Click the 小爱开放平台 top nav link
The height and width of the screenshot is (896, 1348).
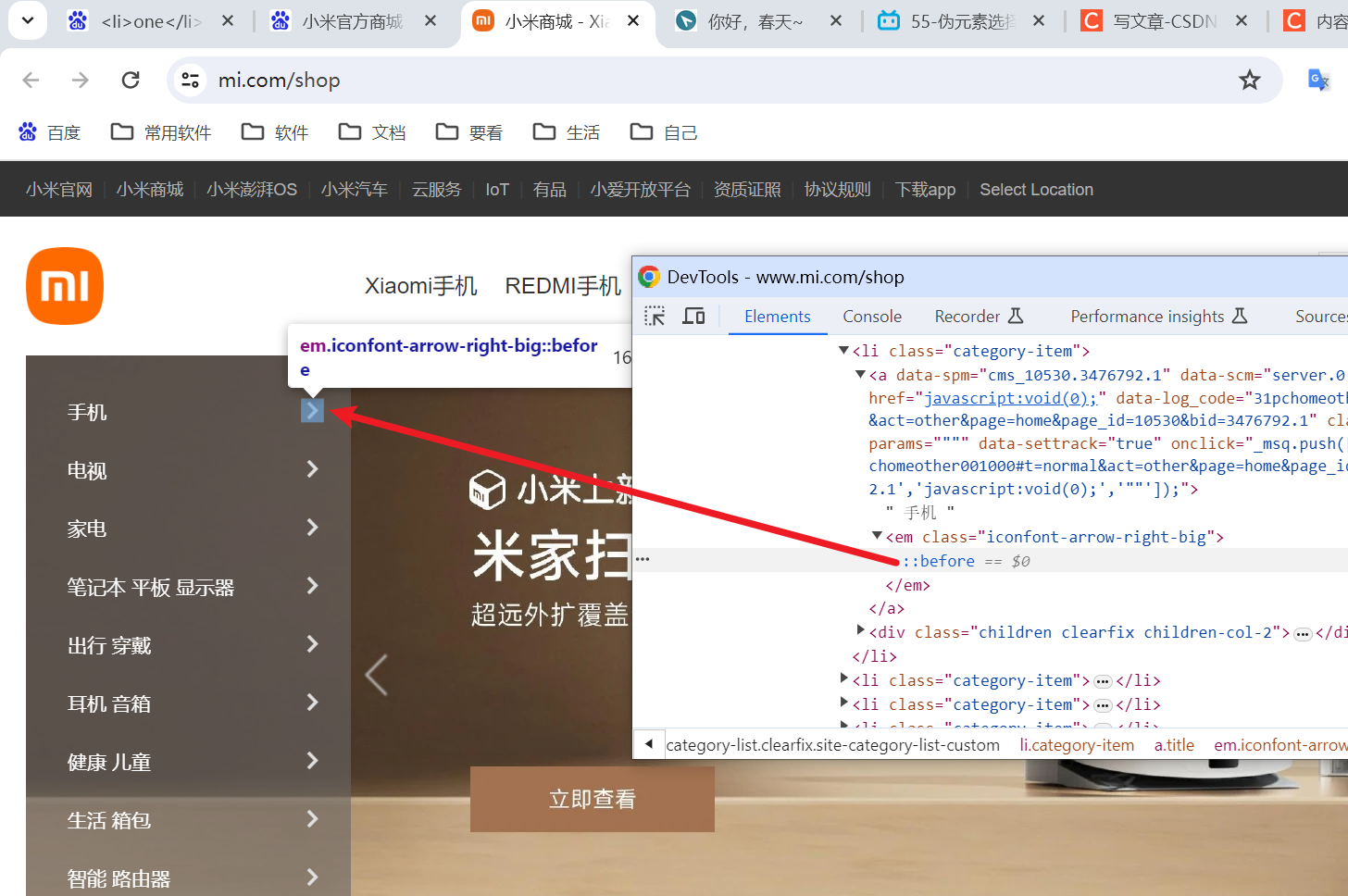[641, 190]
